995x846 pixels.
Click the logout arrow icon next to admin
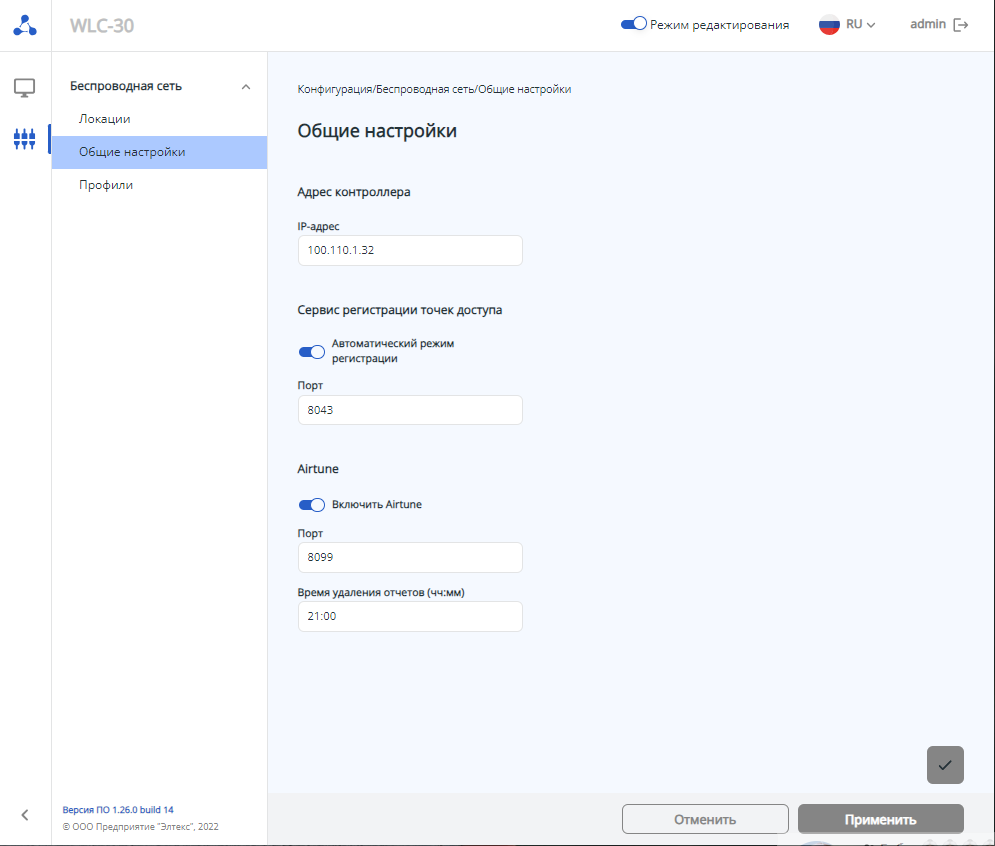[961, 25]
